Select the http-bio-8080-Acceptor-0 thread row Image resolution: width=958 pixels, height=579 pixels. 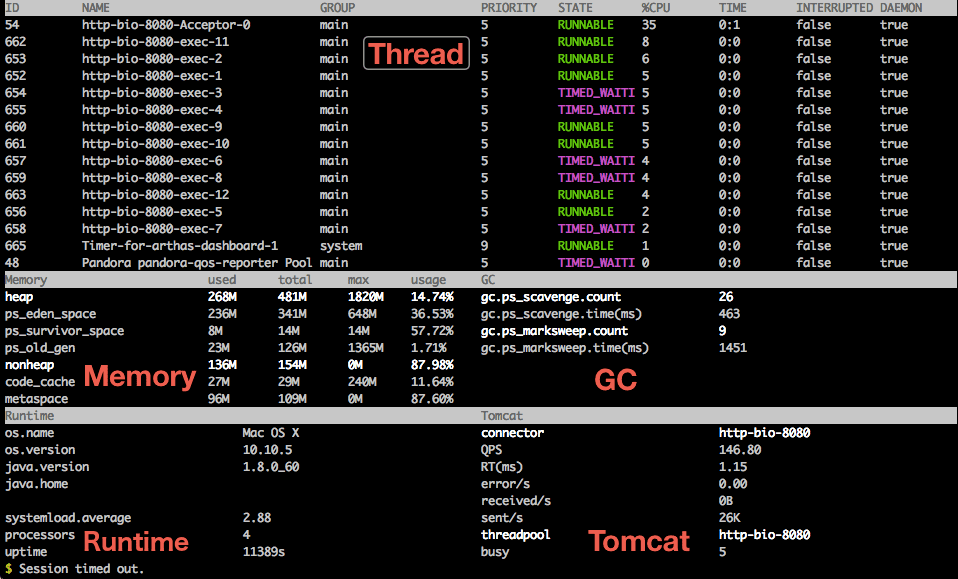(x=479, y=25)
